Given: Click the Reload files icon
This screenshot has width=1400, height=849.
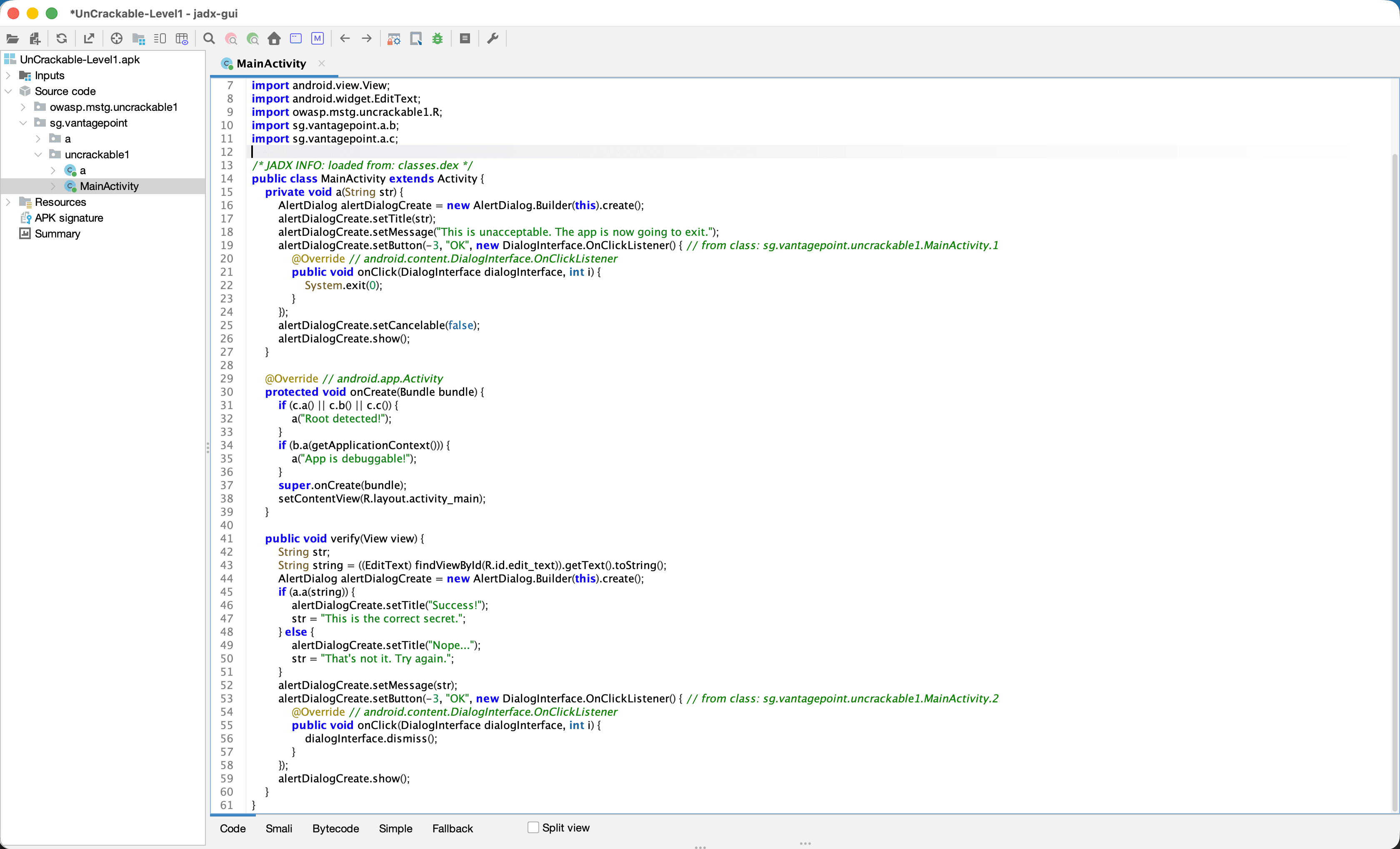Looking at the screenshot, I should point(62,39).
